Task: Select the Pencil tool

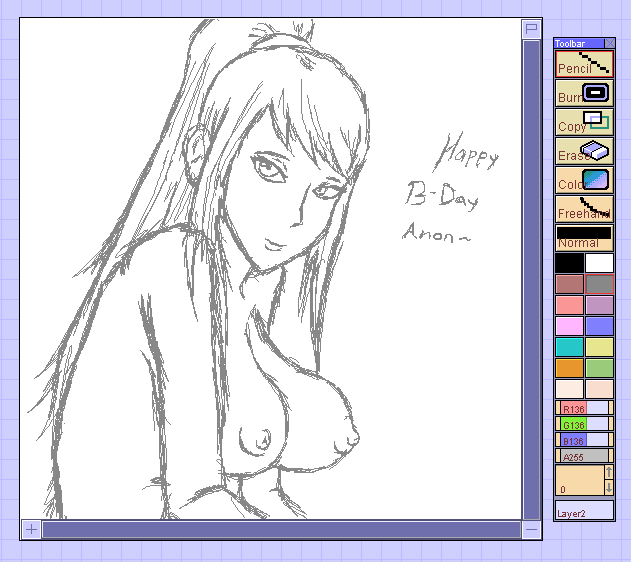Action: [x=584, y=64]
